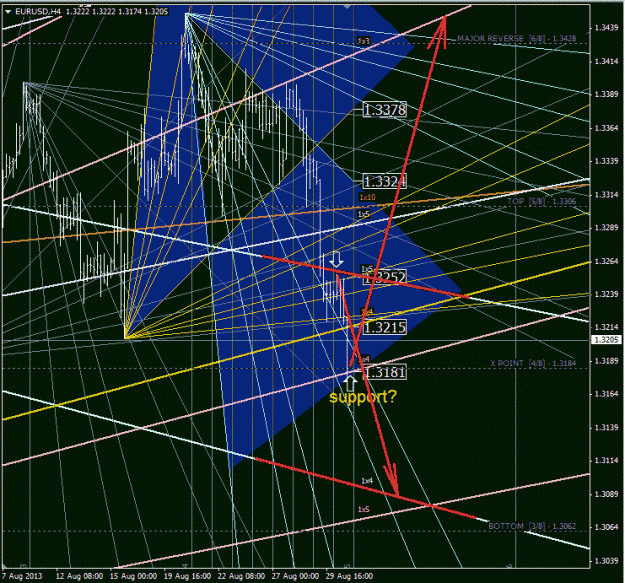
Task: Click the 22 Aug 08:00 time axis label
Action: (241, 576)
